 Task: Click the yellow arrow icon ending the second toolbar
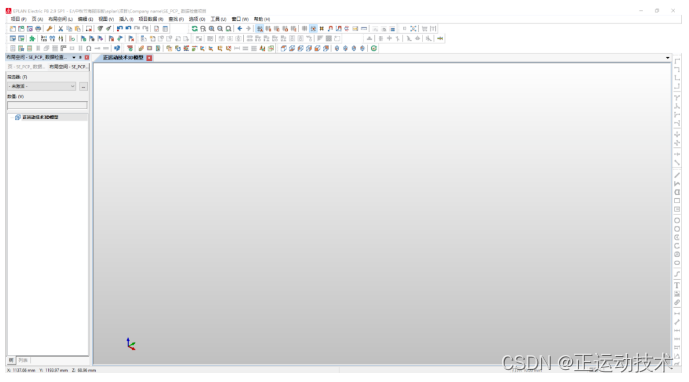coord(440,39)
